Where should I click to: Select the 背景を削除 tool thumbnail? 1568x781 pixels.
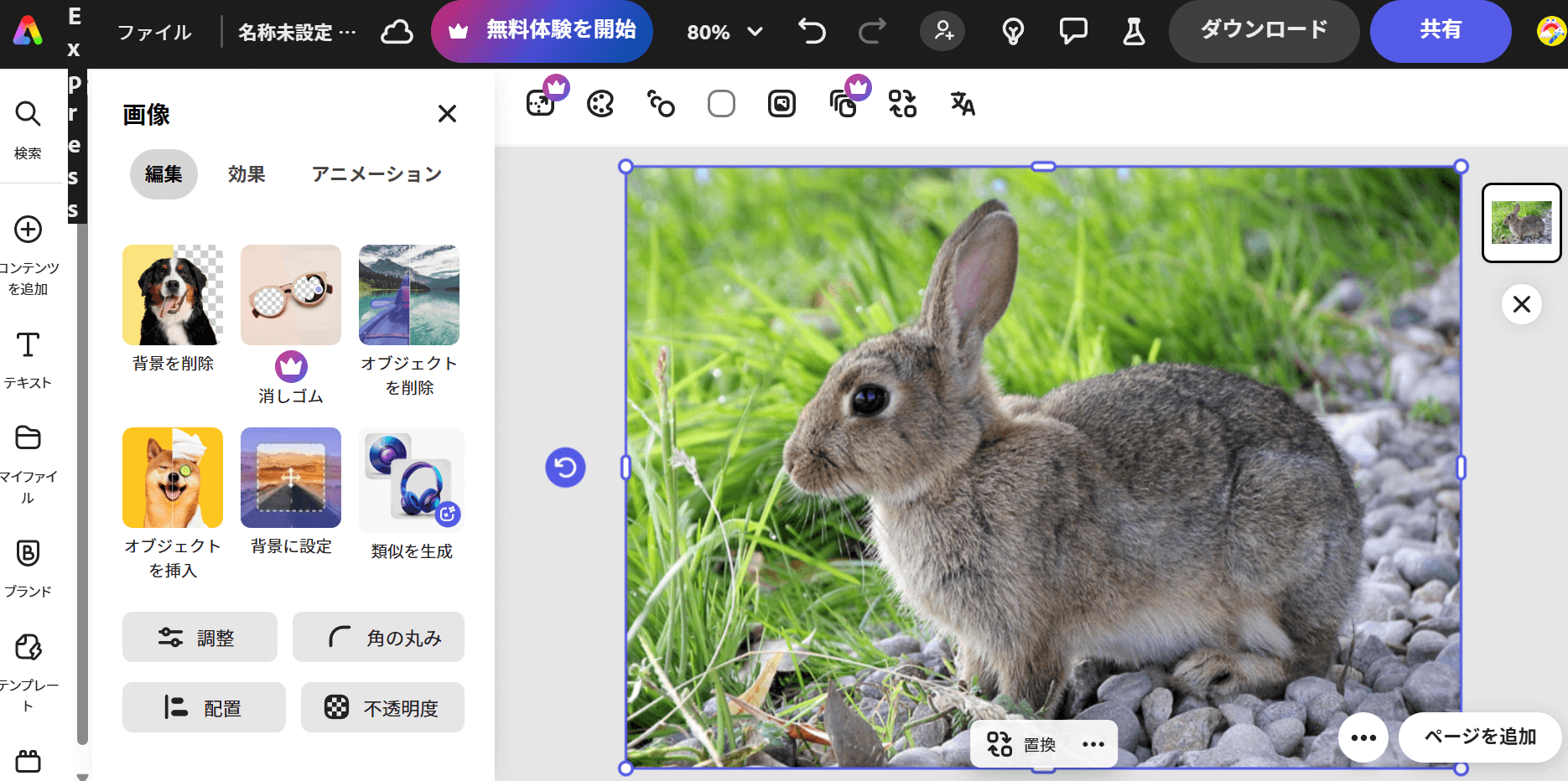pyautogui.click(x=173, y=295)
